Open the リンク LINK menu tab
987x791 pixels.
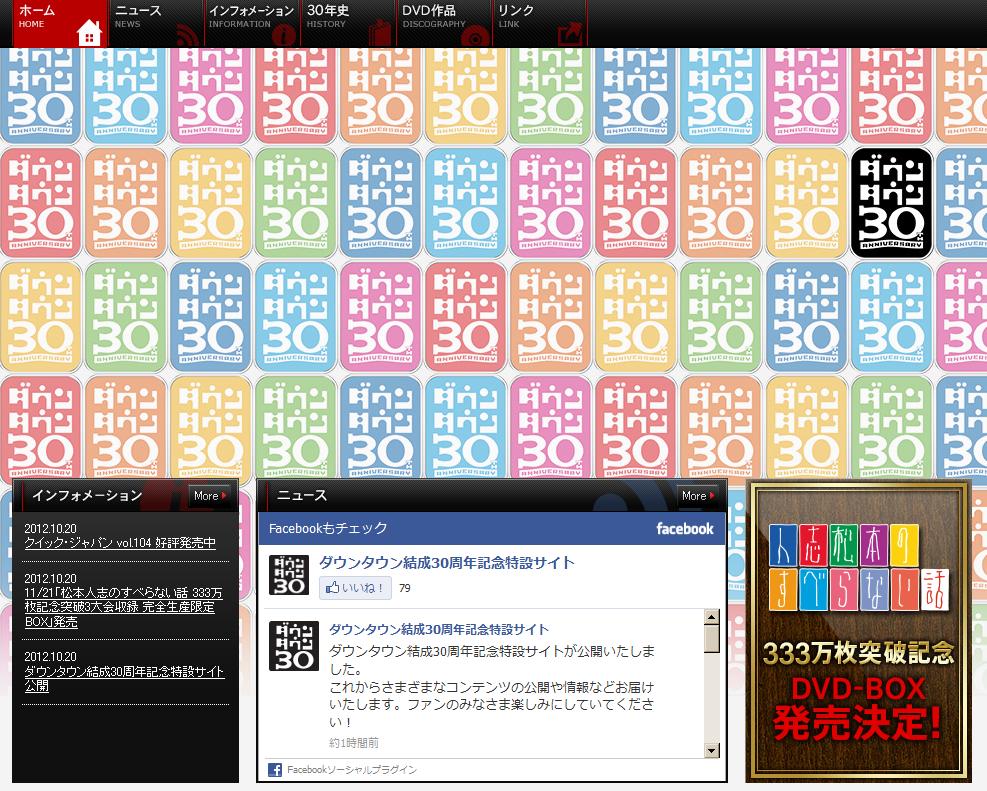point(539,23)
